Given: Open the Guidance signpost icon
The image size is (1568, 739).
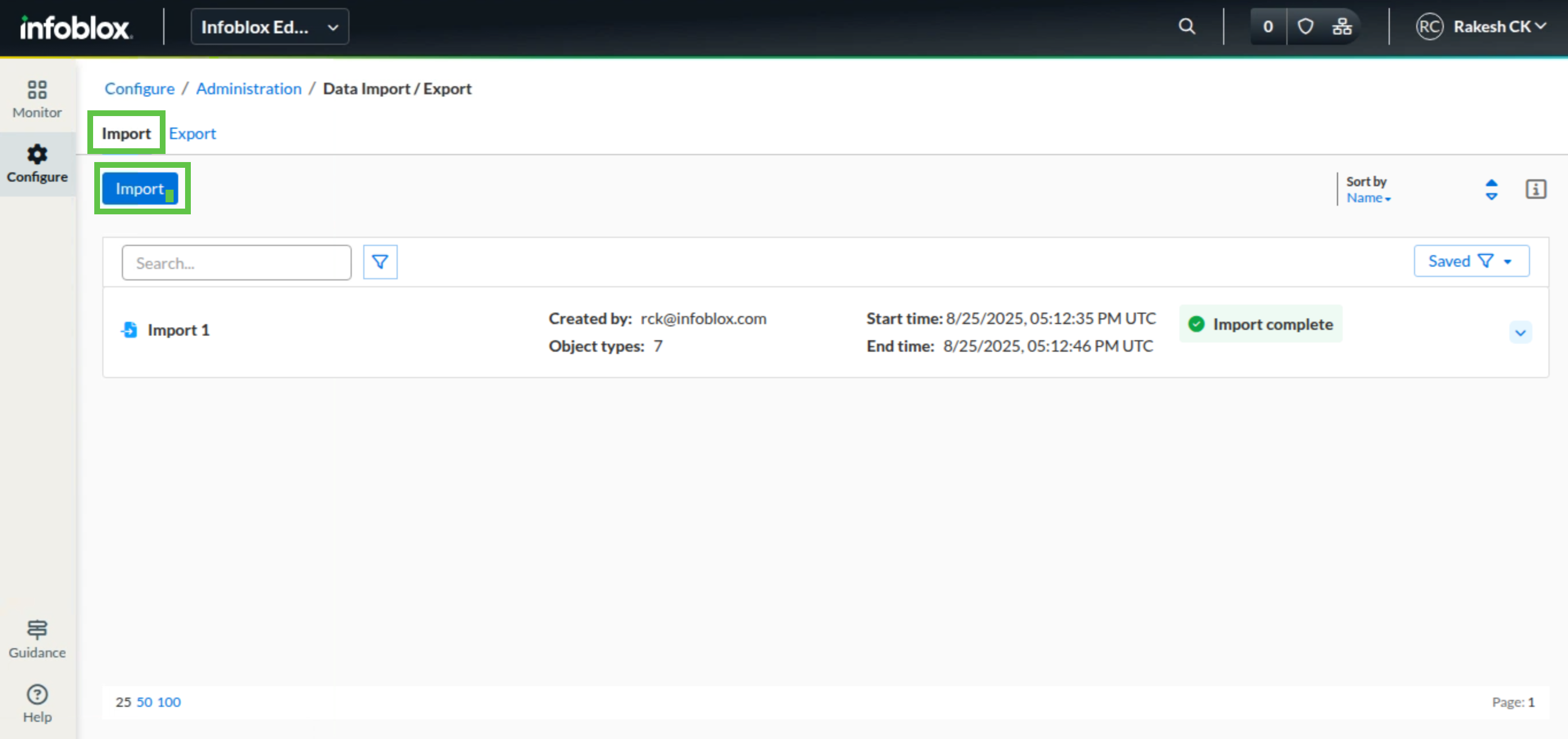Looking at the screenshot, I should 37,638.
